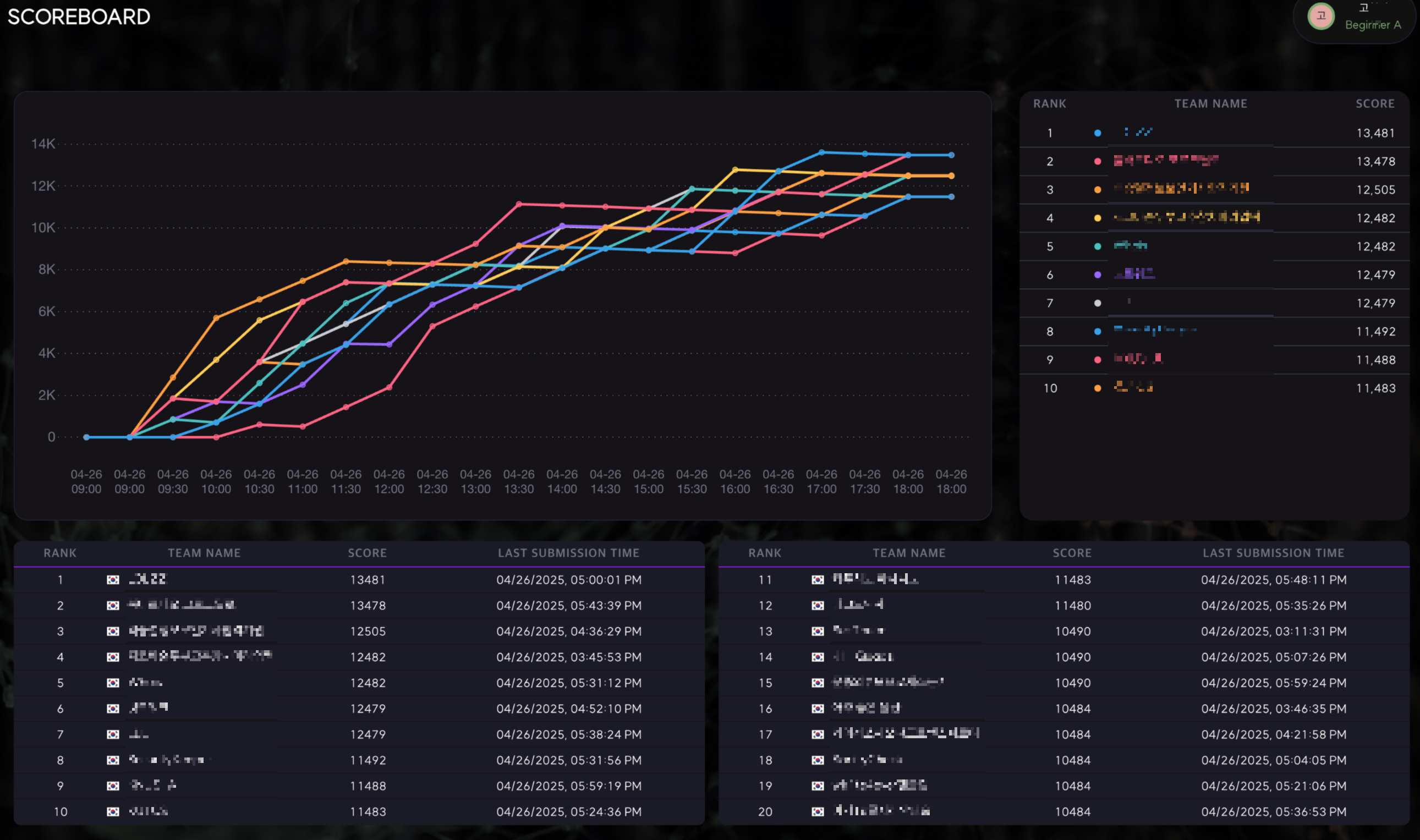1420x840 pixels.
Task: Click the Beginner A division label
Action: click(x=1373, y=25)
